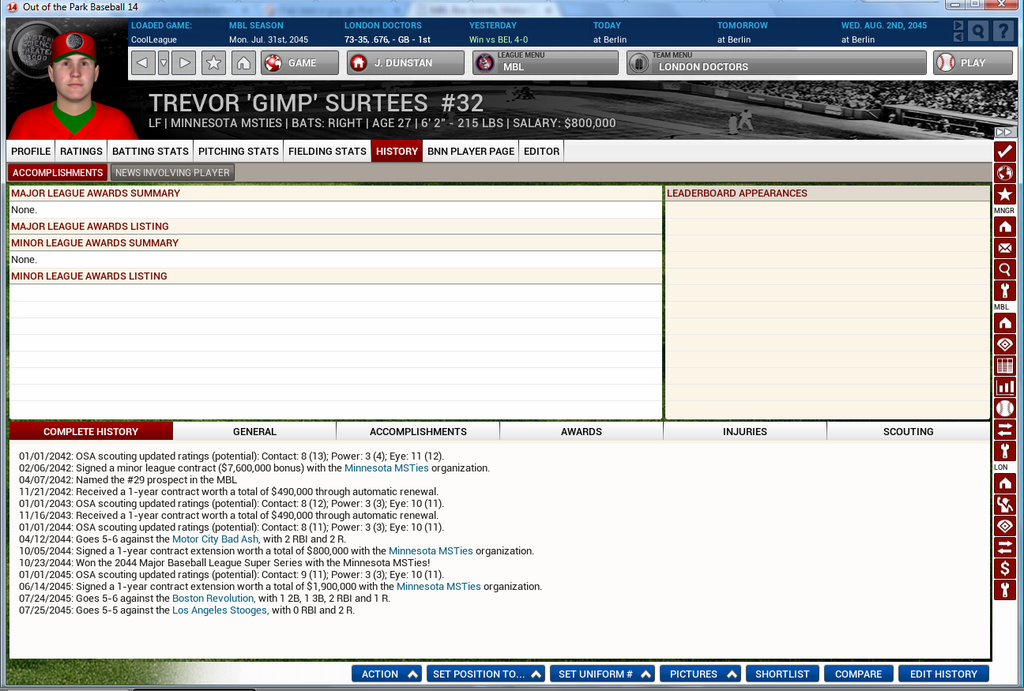Open the navigation history dropdown arrow

(162, 63)
